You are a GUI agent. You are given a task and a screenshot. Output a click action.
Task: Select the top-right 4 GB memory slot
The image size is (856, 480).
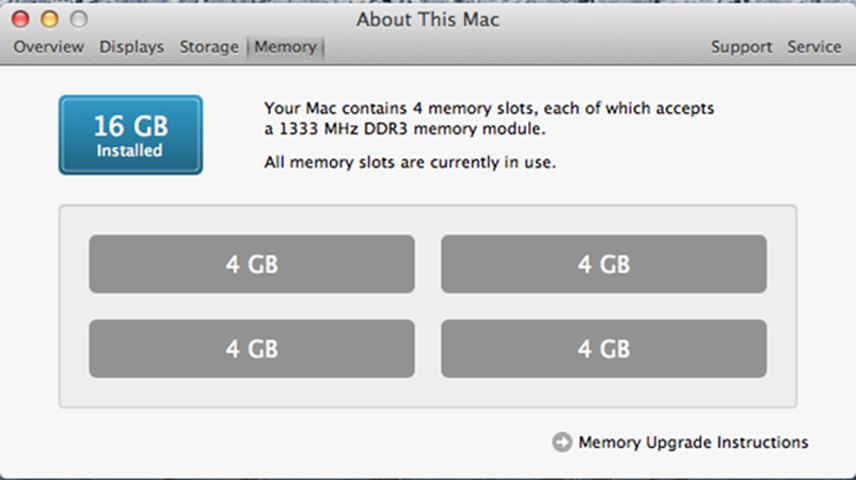pyautogui.click(x=603, y=264)
